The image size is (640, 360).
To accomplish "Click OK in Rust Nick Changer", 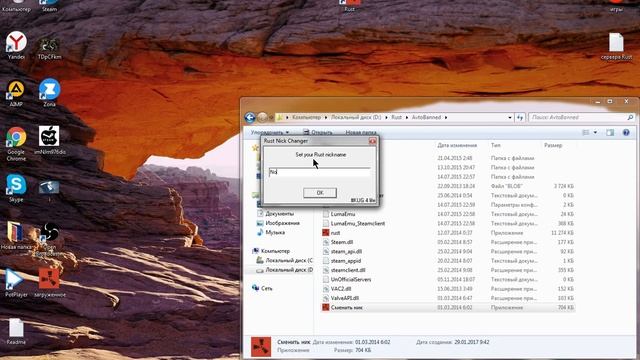I will pyautogui.click(x=320, y=193).
